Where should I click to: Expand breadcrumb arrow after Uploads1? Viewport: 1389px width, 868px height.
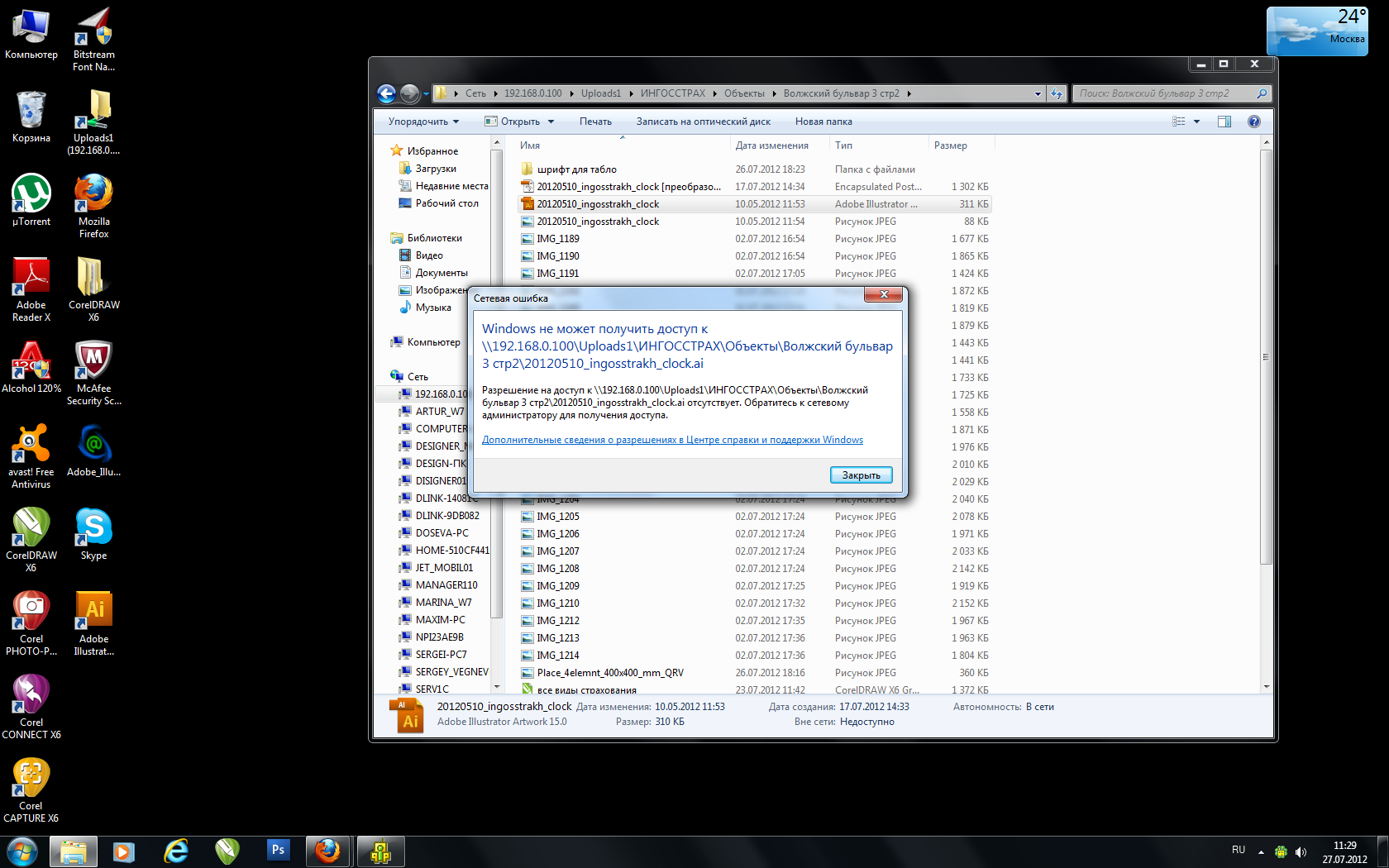[630, 93]
